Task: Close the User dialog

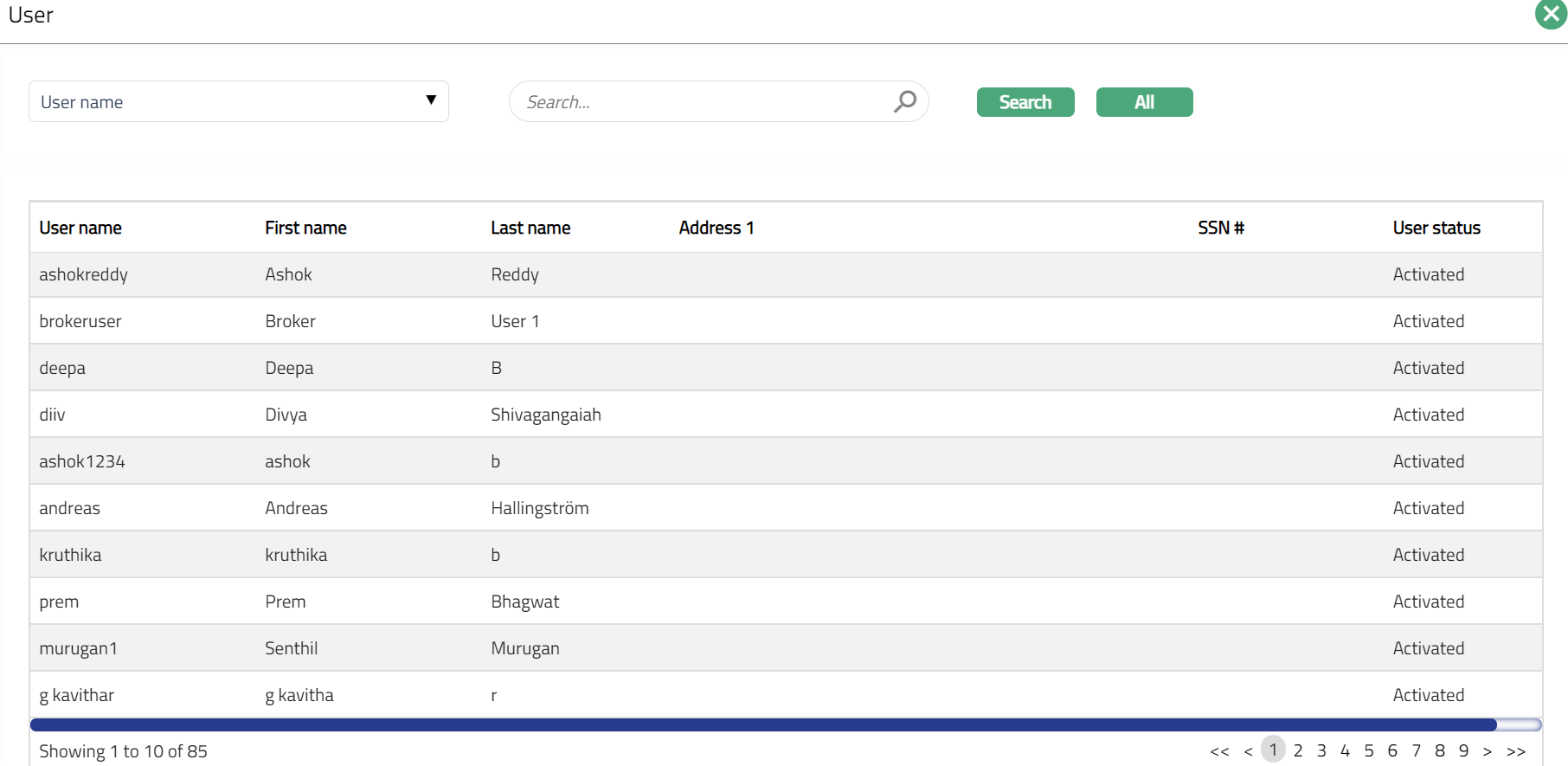Action: [x=1550, y=15]
